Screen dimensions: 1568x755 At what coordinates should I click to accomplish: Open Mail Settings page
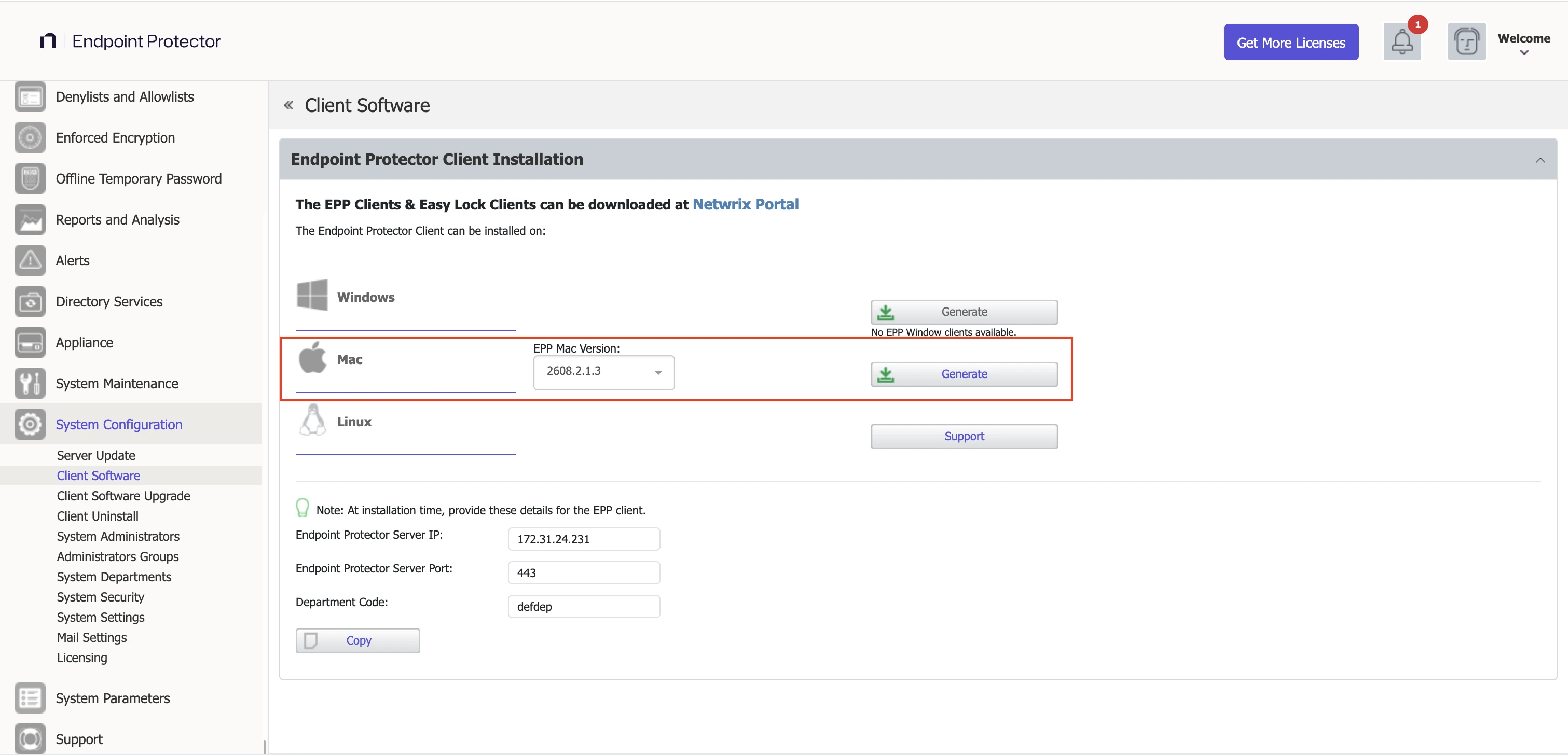92,637
